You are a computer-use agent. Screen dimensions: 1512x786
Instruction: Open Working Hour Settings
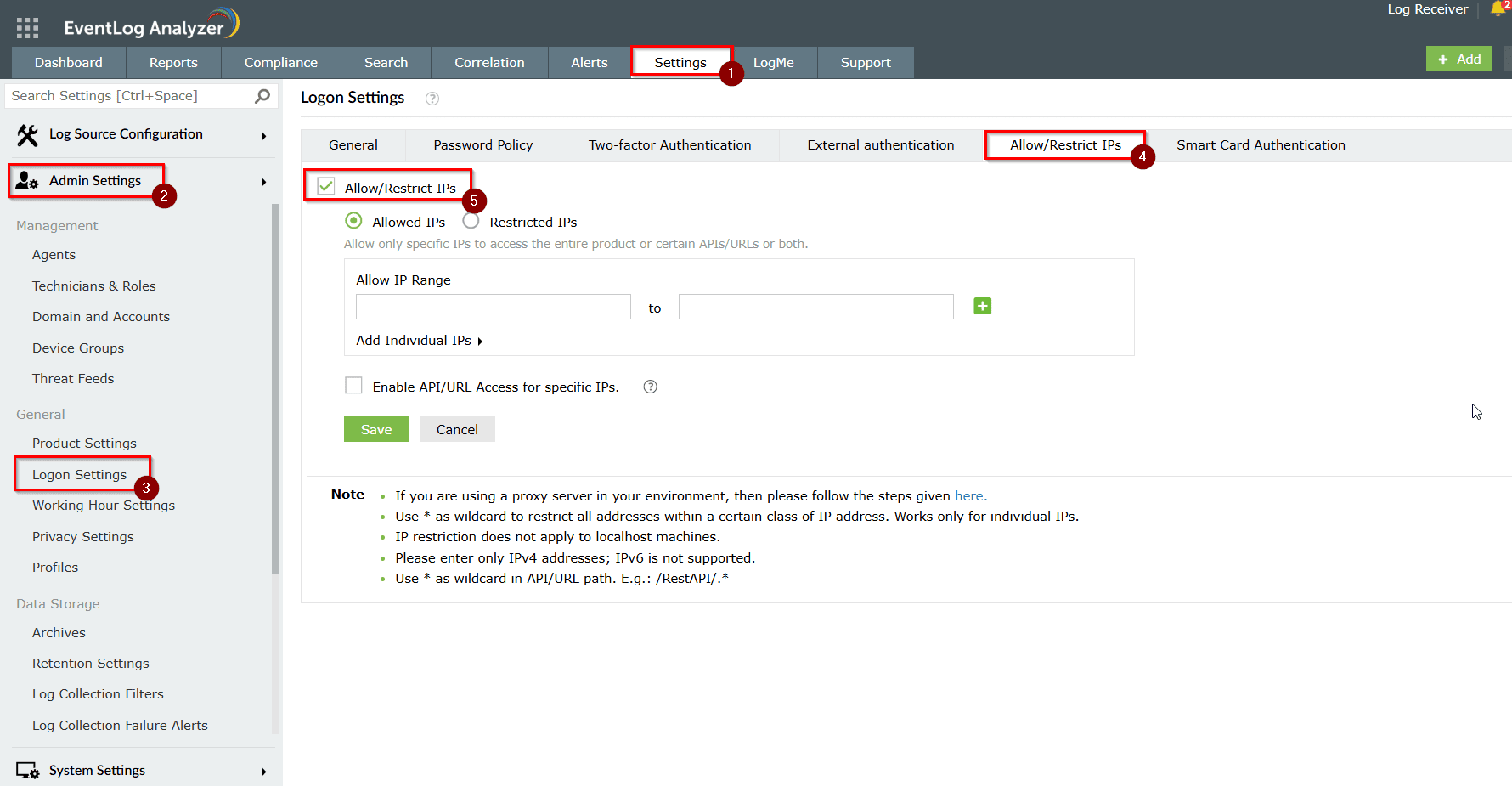click(104, 506)
